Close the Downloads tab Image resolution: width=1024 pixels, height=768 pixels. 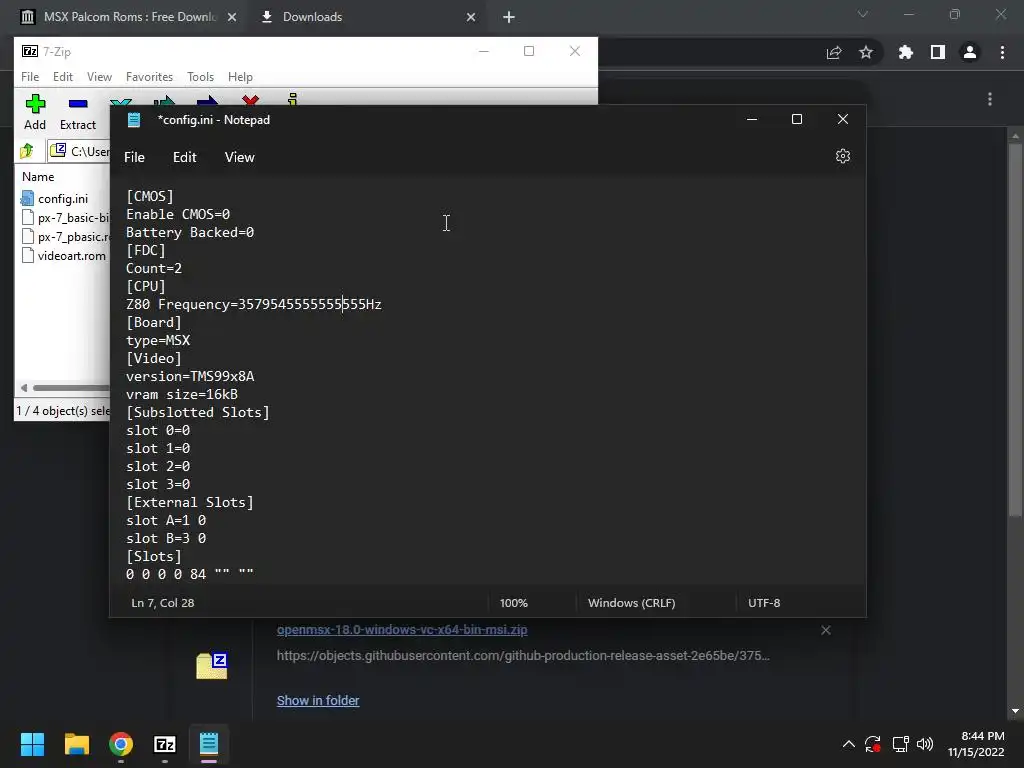click(x=471, y=18)
